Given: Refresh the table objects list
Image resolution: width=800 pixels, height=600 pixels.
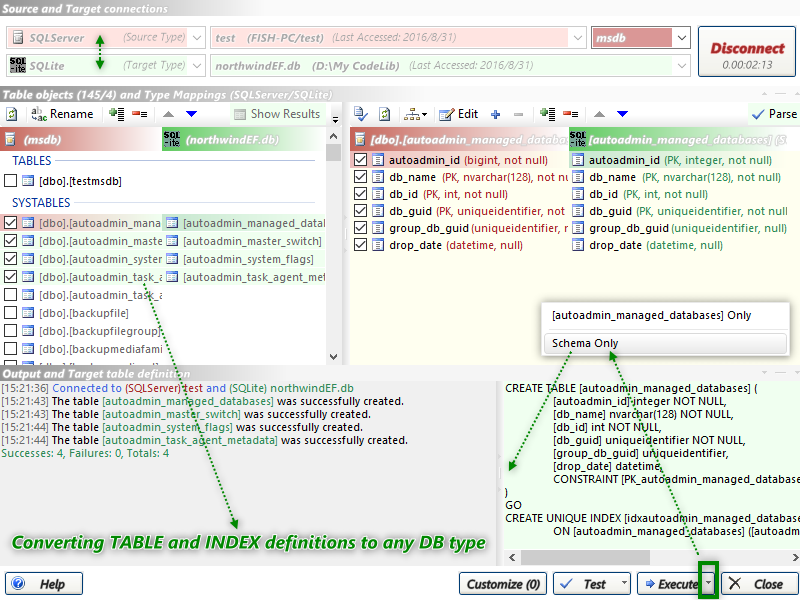Looking at the screenshot, I should tap(11, 114).
